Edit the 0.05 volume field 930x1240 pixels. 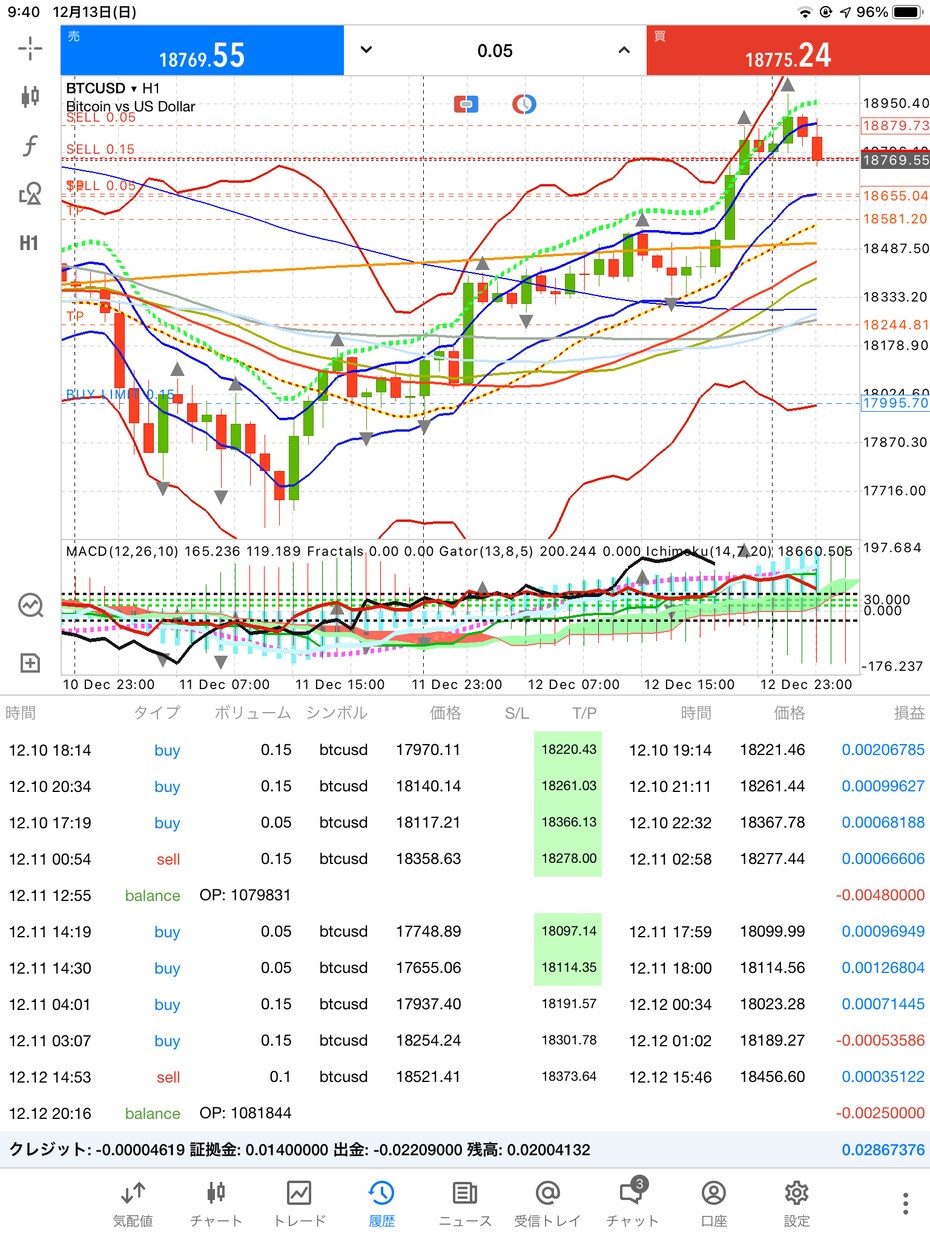click(495, 51)
